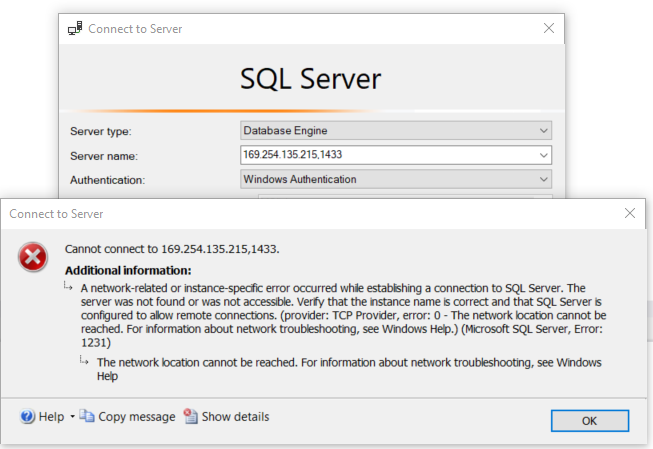
Task: Click the network-related error message paragraph
Action: [x=343, y=315]
